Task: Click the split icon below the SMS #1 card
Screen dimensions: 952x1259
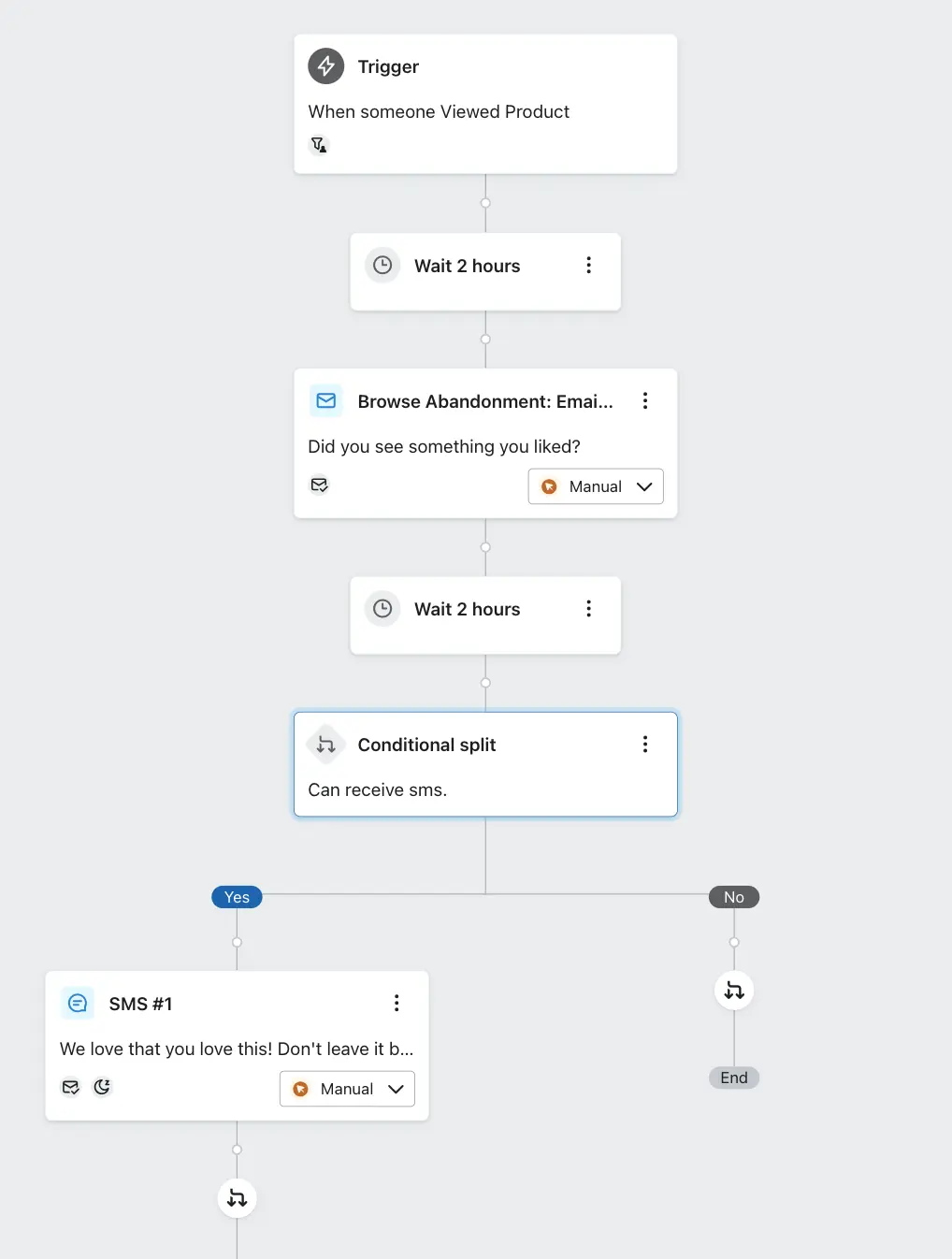Action: click(237, 1198)
